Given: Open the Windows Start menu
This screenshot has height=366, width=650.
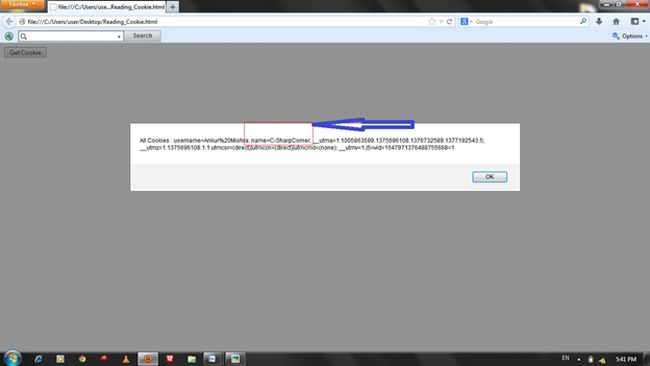Looking at the screenshot, I should click(x=12, y=359).
